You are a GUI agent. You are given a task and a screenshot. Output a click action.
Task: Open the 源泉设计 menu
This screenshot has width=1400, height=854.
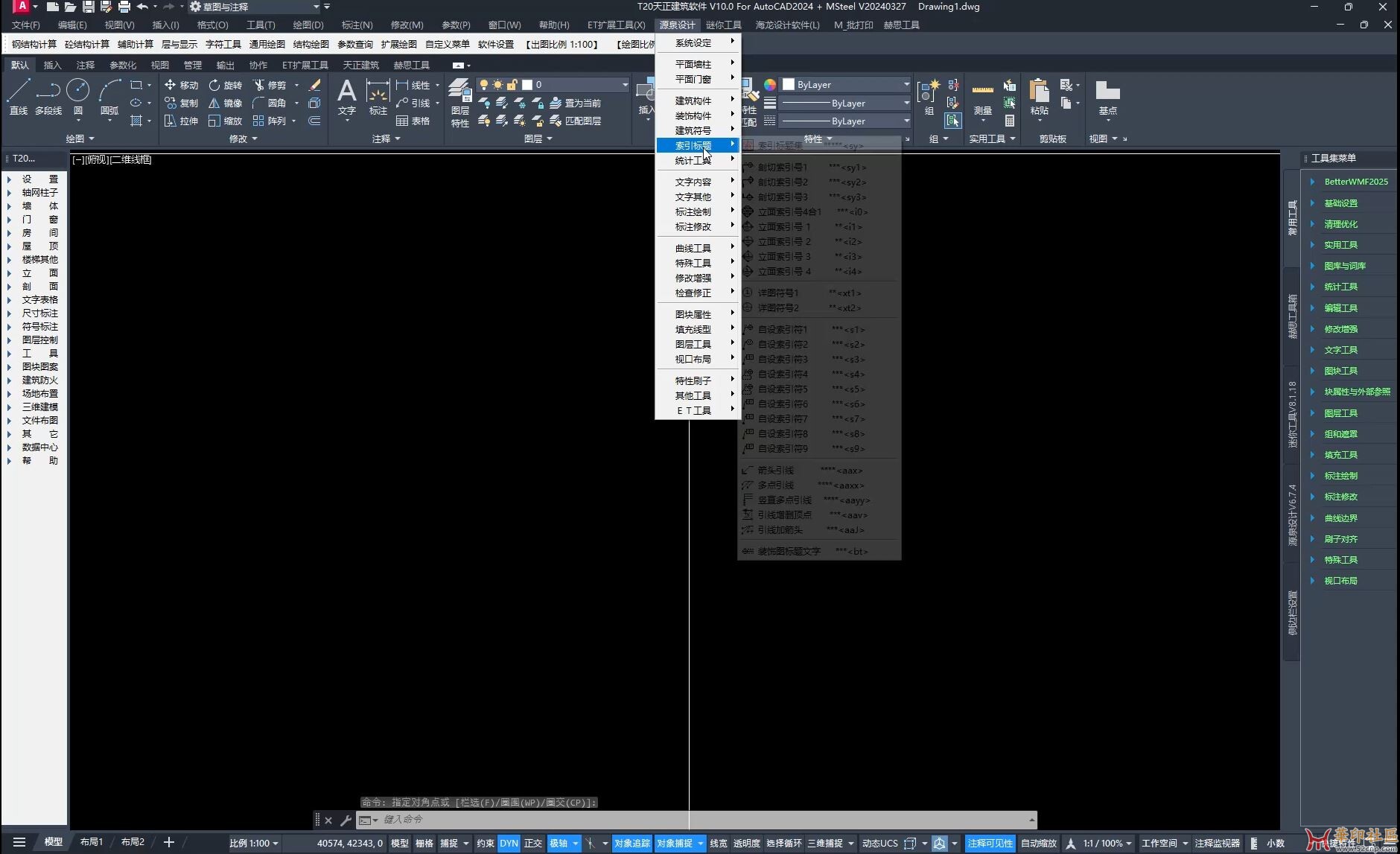[677, 25]
